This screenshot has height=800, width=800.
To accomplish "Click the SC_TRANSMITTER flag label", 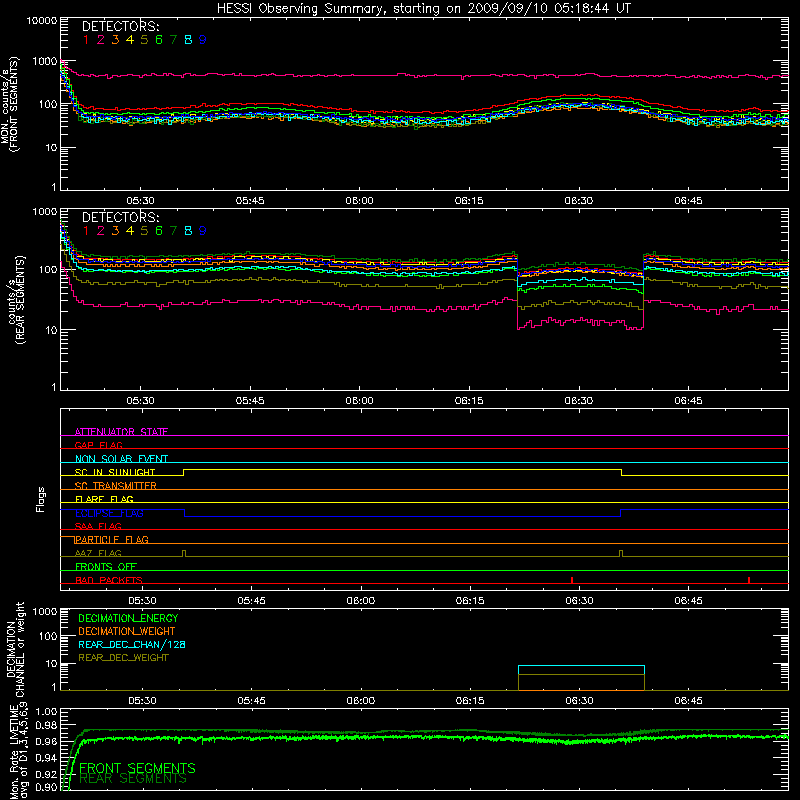I will click(116, 486).
